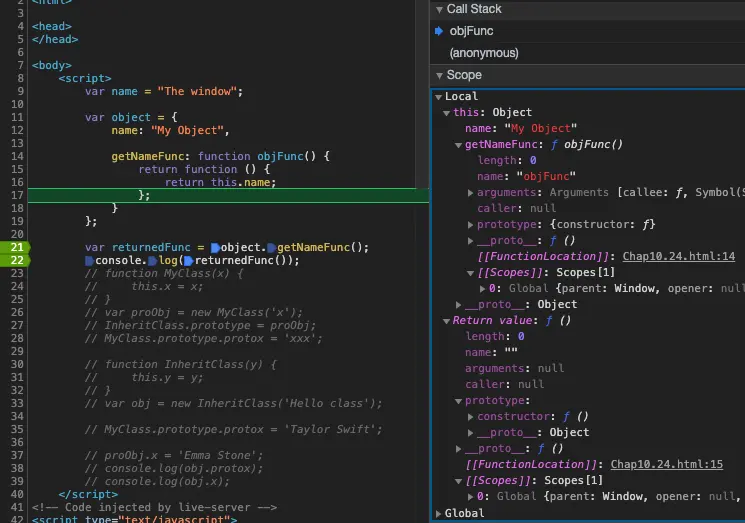Expand __proto__: Object under this
This screenshot has width=745, height=523.
458,305
